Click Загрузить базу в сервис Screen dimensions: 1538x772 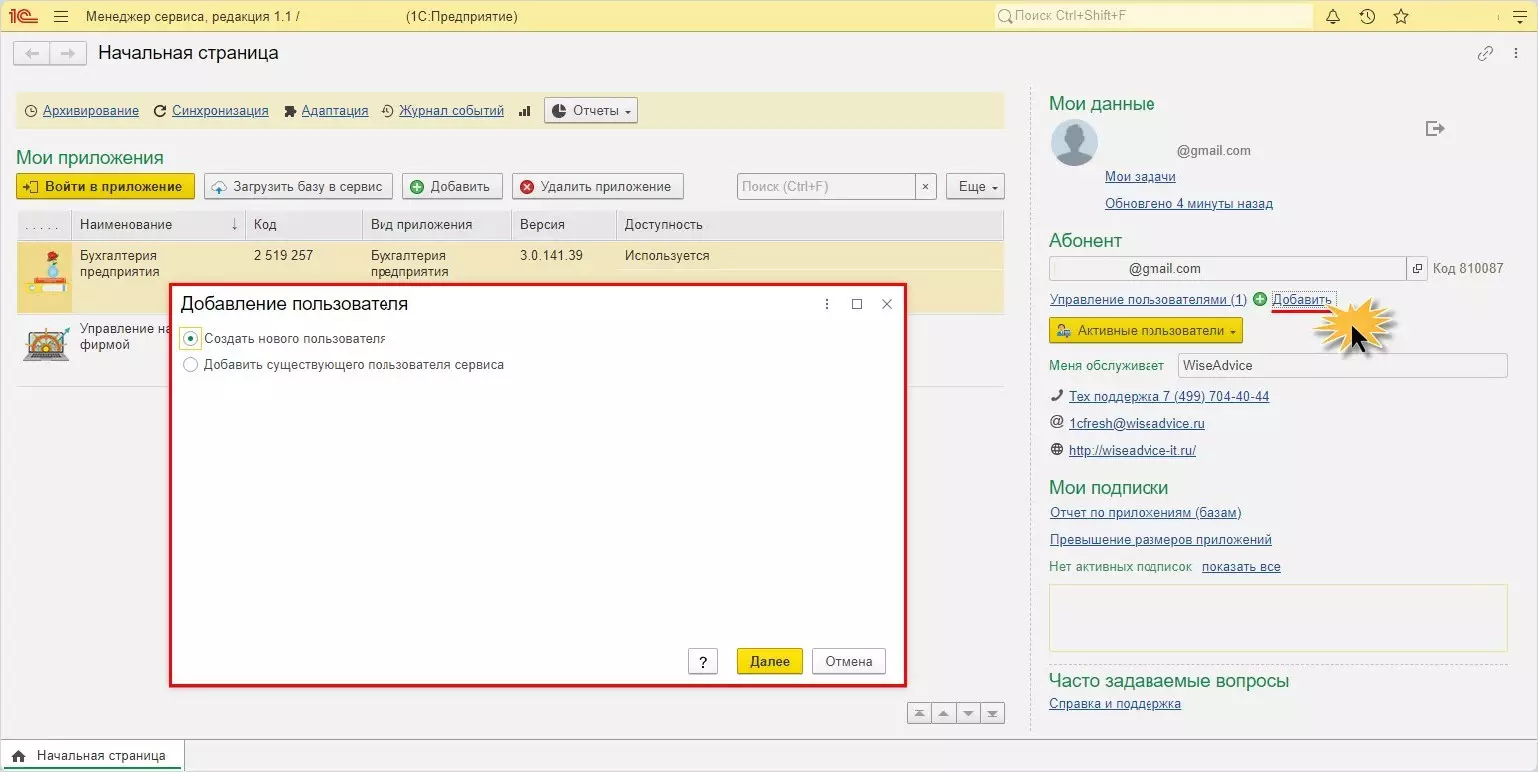coord(298,186)
